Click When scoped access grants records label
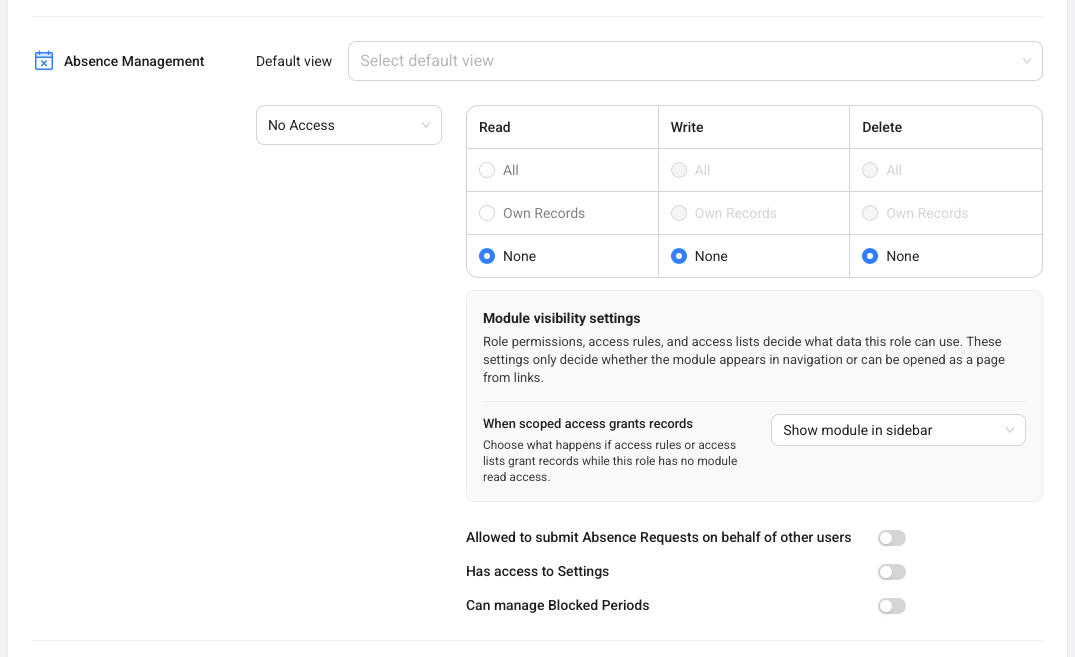Screen dimensions: 1075x657 tap(588, 423)
